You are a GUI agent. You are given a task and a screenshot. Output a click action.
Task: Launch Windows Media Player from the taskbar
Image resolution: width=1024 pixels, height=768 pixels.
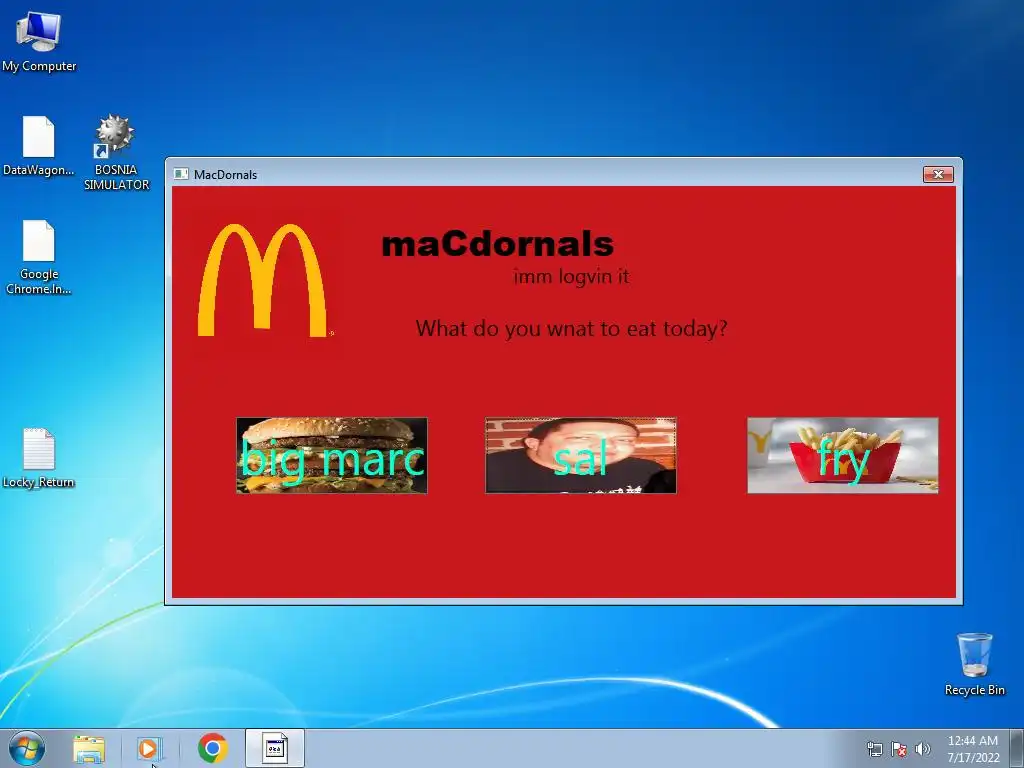pos(149,748)
